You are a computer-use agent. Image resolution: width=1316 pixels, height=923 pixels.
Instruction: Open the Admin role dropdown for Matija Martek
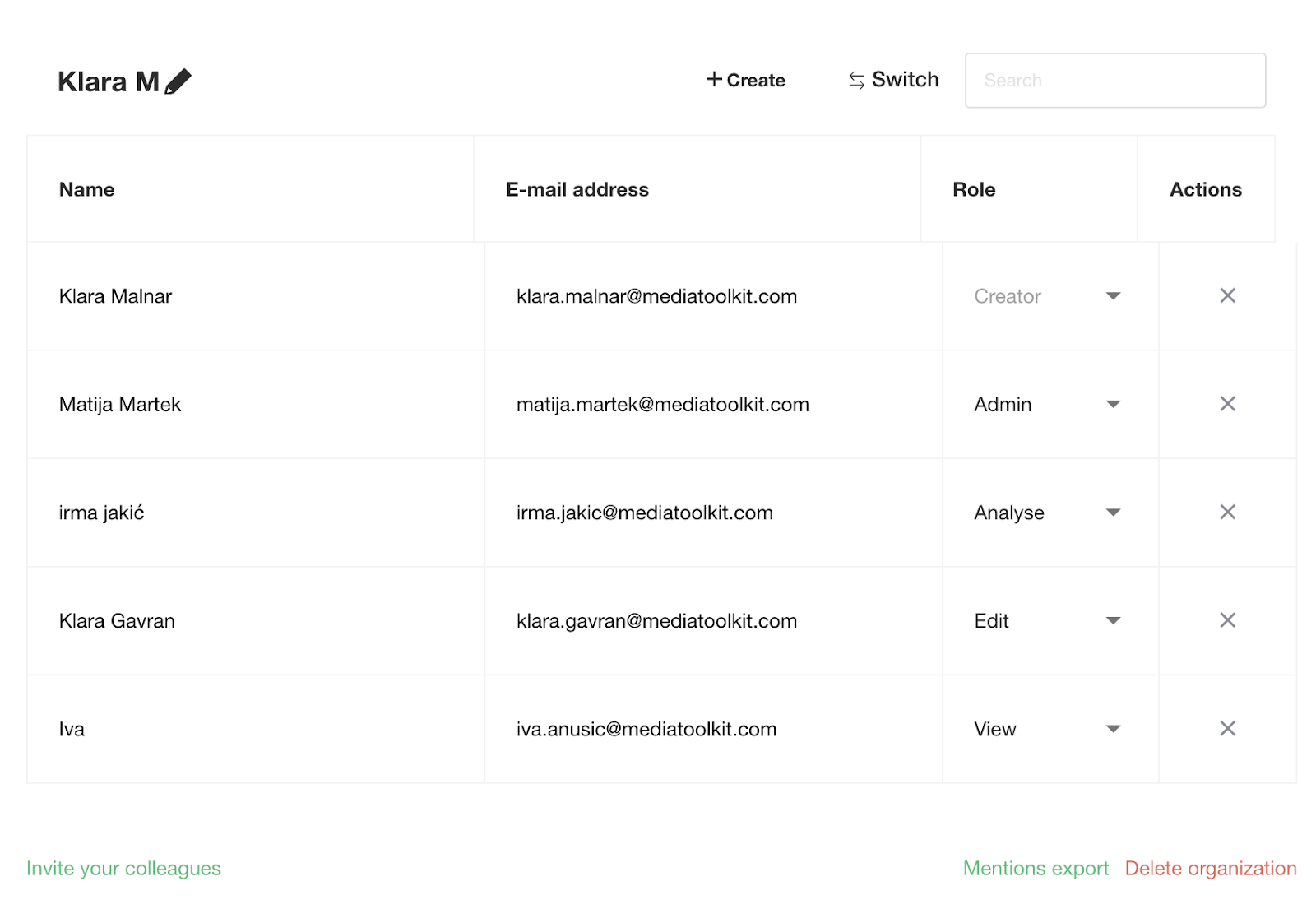pyautogui.click(x=1047, y=404)
